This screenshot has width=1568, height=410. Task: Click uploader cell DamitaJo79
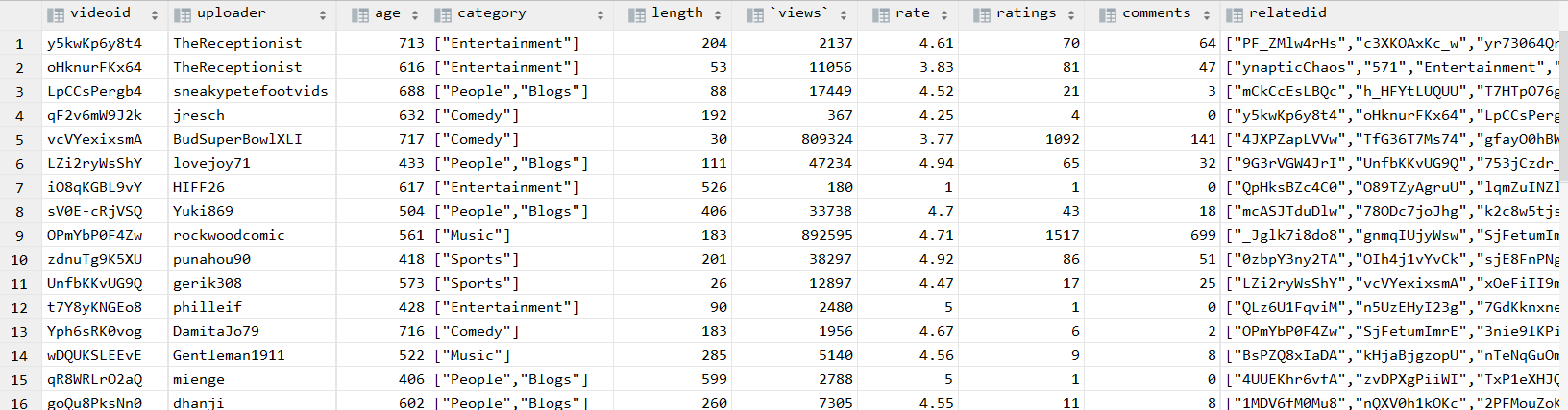click(216, 331)
